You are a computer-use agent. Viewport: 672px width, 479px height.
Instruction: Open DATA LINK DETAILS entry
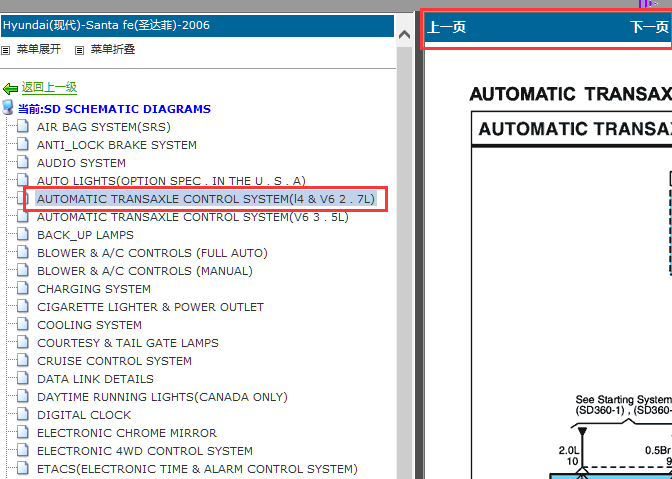[x=95, y=379]
